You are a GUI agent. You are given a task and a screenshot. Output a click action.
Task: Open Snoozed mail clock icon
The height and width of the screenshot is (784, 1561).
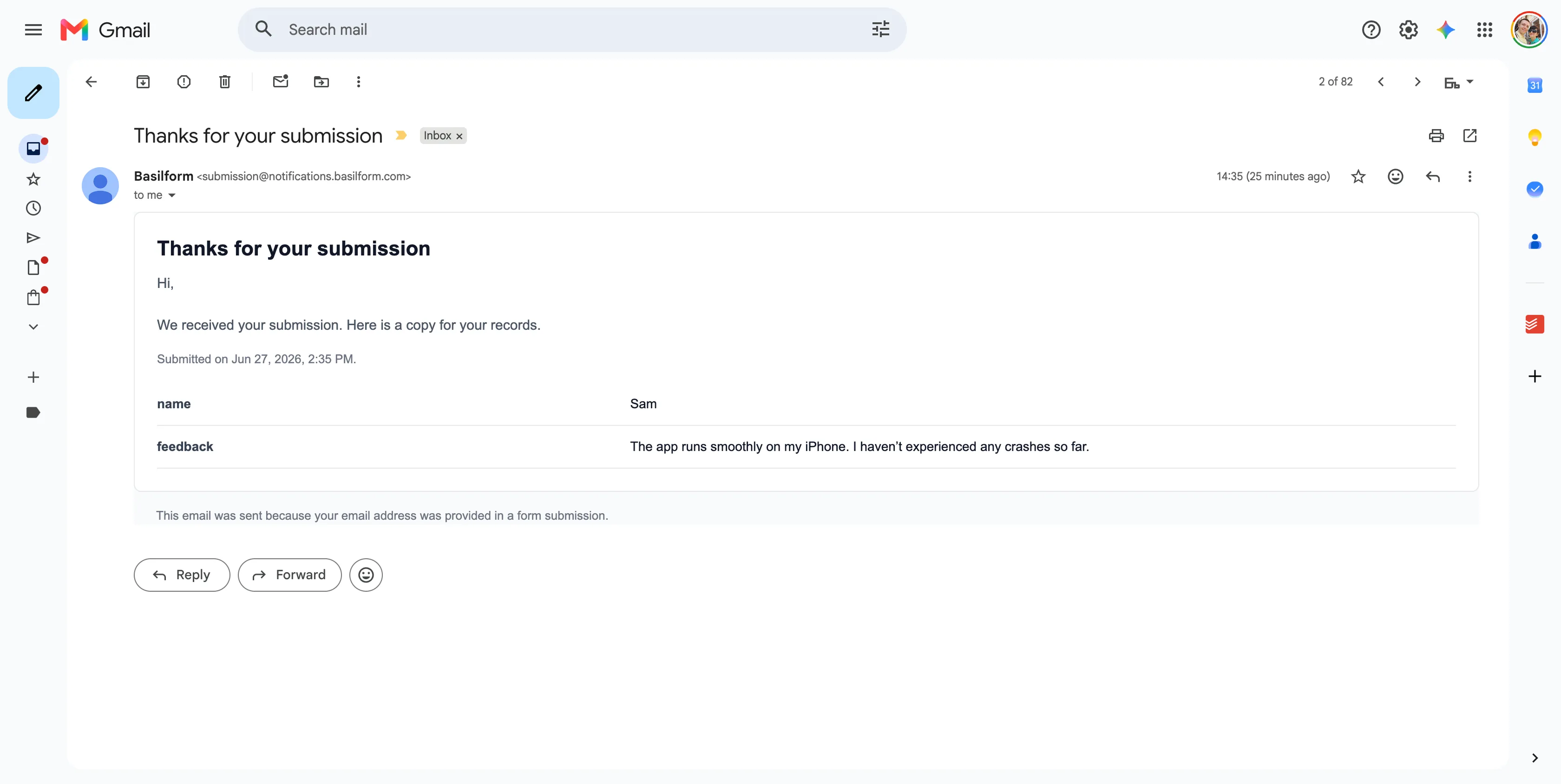[33, 209]
